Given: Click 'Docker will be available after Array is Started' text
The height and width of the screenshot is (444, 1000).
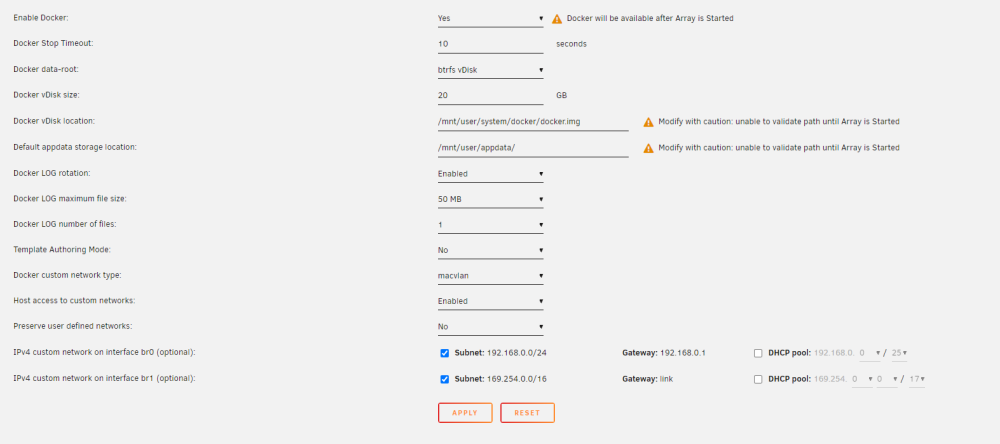Looking at the screenshot, I should pyautogui.click(x=650, y=18).
